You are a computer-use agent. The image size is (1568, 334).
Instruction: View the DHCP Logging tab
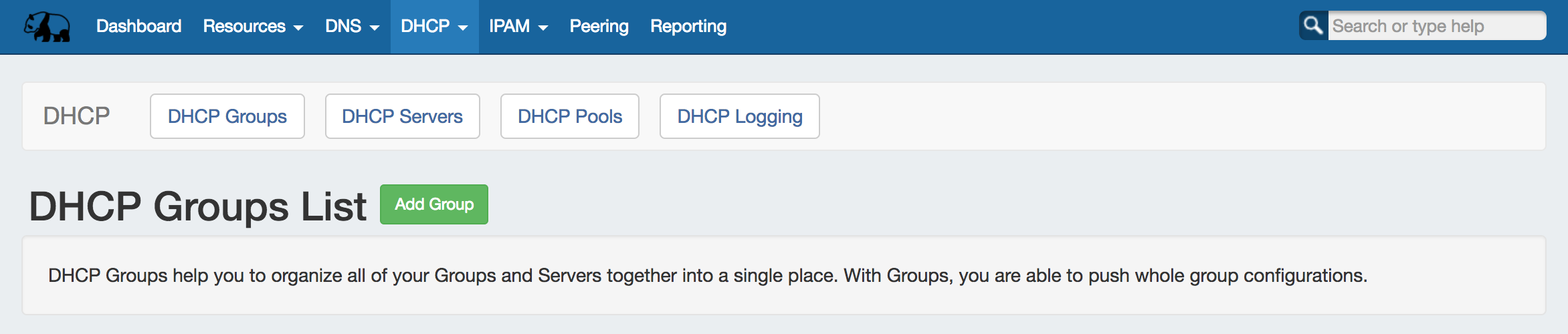pos(739,116)
